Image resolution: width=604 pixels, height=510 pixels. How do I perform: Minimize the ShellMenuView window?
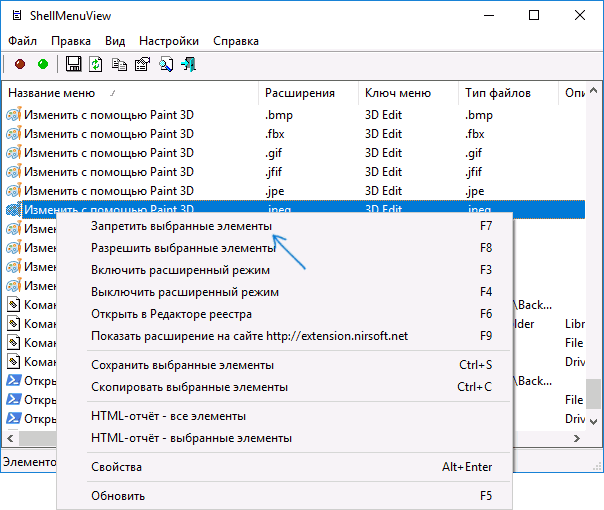[x=489, y=15]
